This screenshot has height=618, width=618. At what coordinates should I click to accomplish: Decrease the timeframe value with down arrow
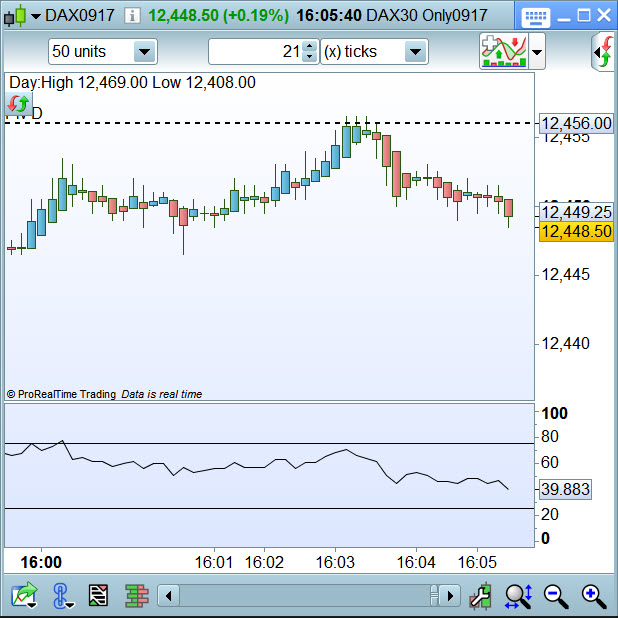310,57
